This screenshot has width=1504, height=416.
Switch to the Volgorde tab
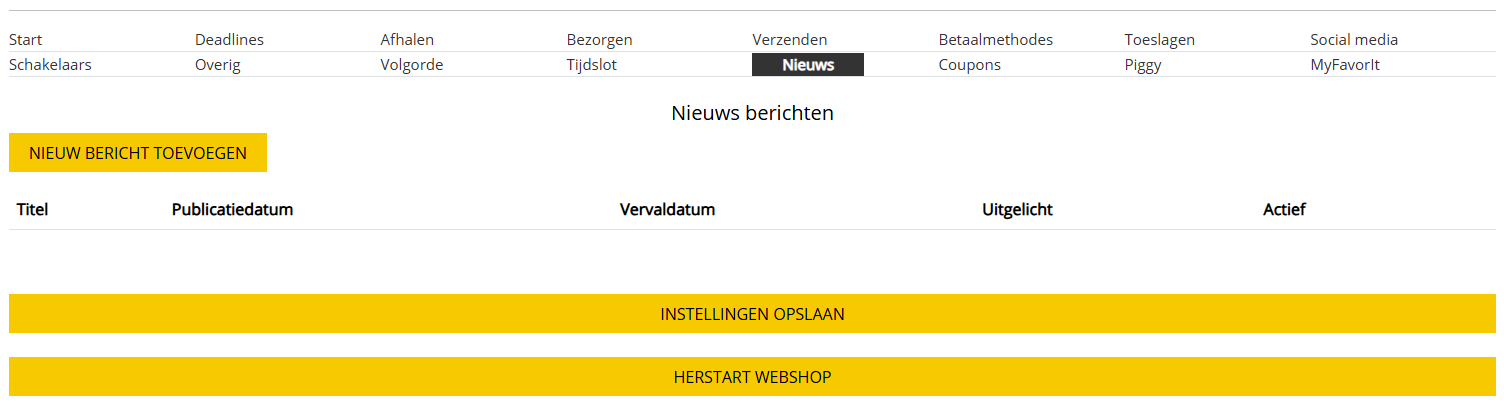[412, 65]
